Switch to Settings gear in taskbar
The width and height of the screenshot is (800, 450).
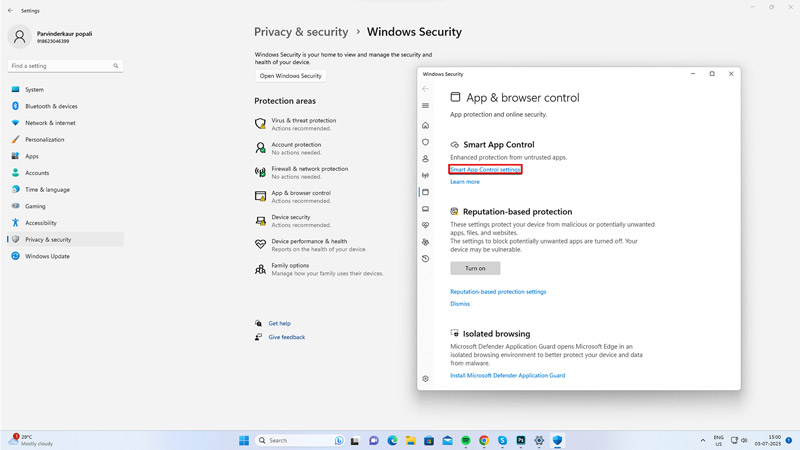point(539,440)
